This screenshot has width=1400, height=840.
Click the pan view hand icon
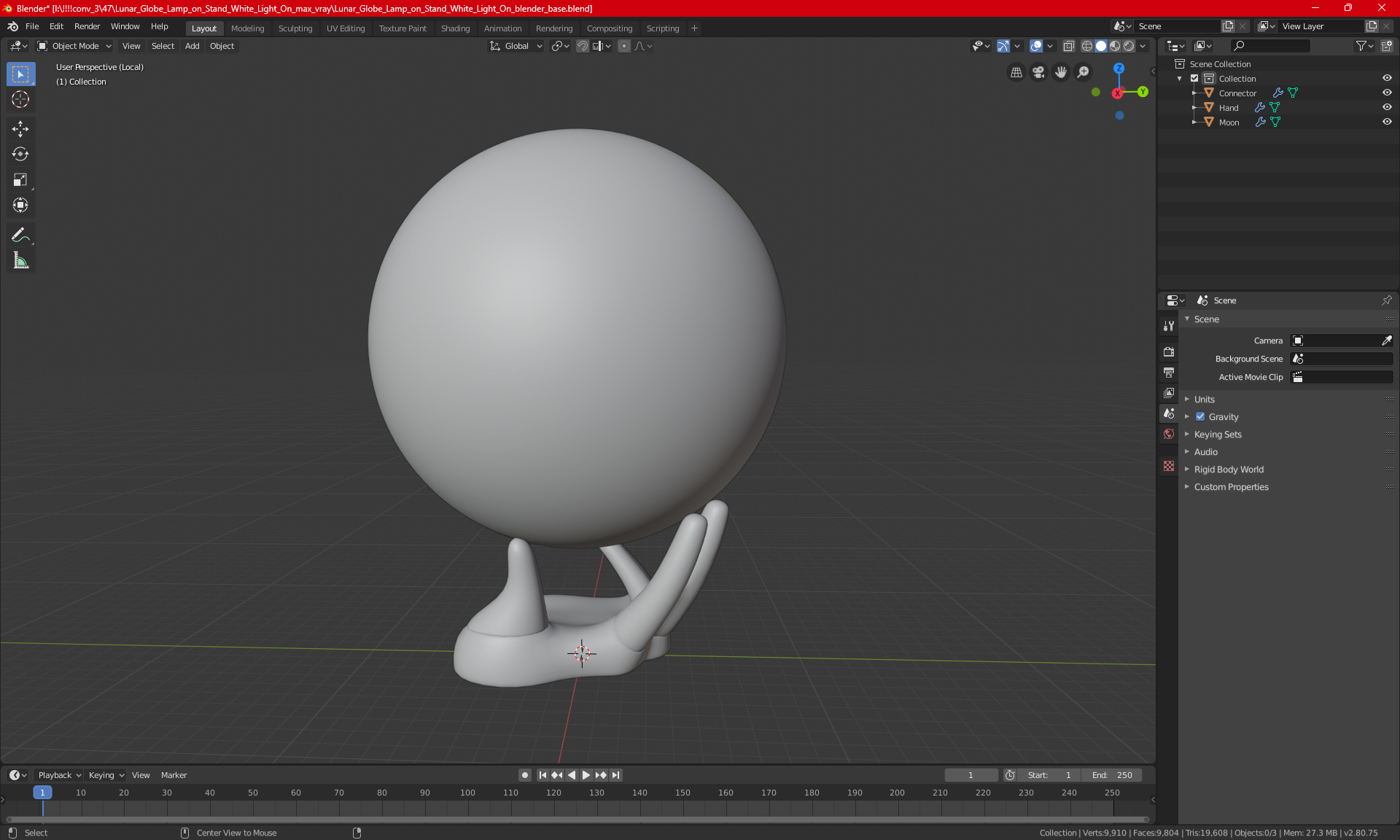(1061, 72)
